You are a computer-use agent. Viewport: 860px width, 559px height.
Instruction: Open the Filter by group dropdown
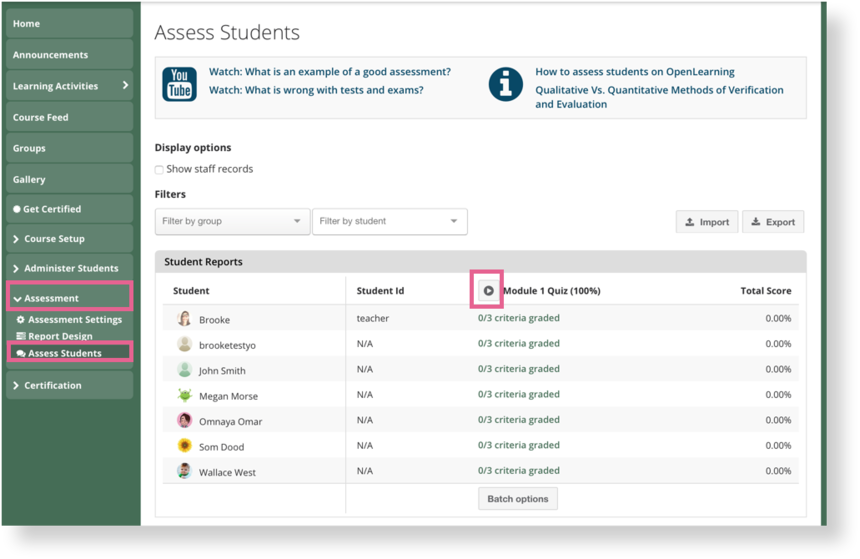pos(233,221)
